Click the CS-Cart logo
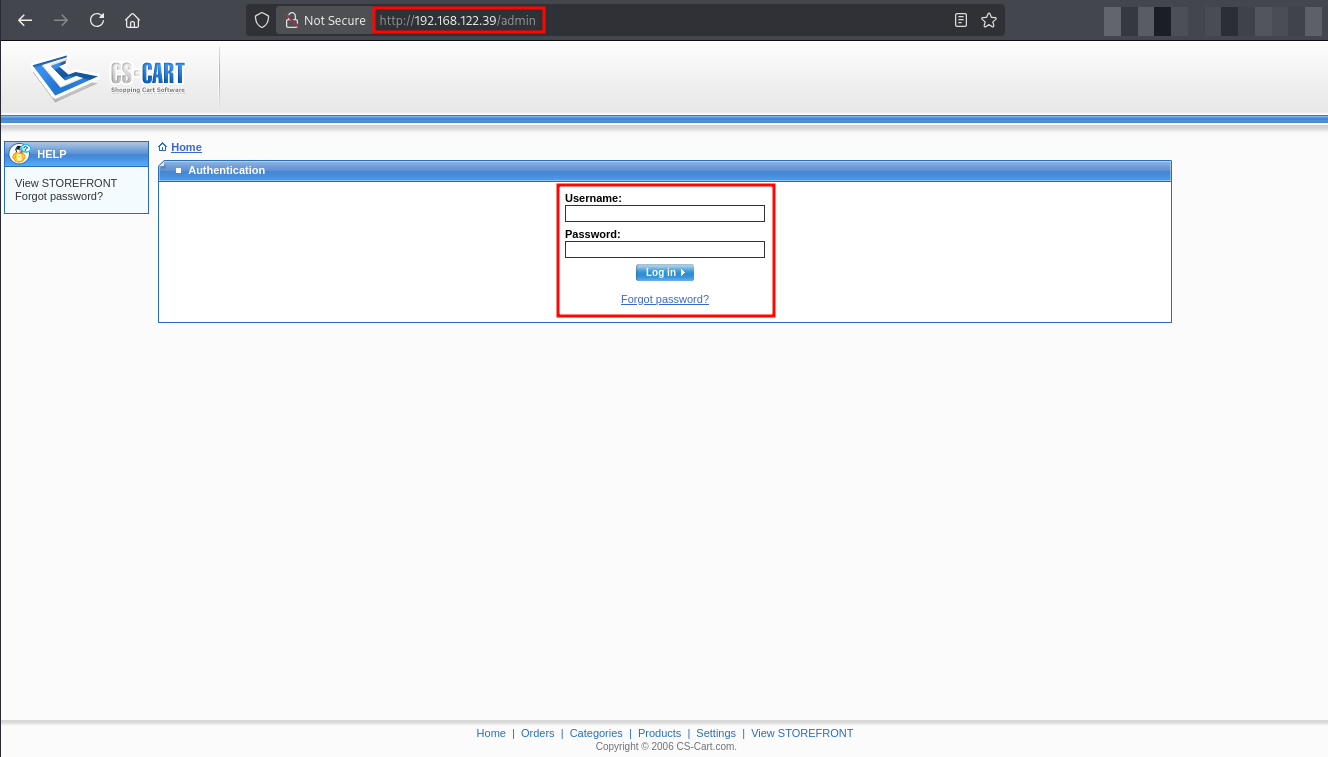 pos(109,78)
